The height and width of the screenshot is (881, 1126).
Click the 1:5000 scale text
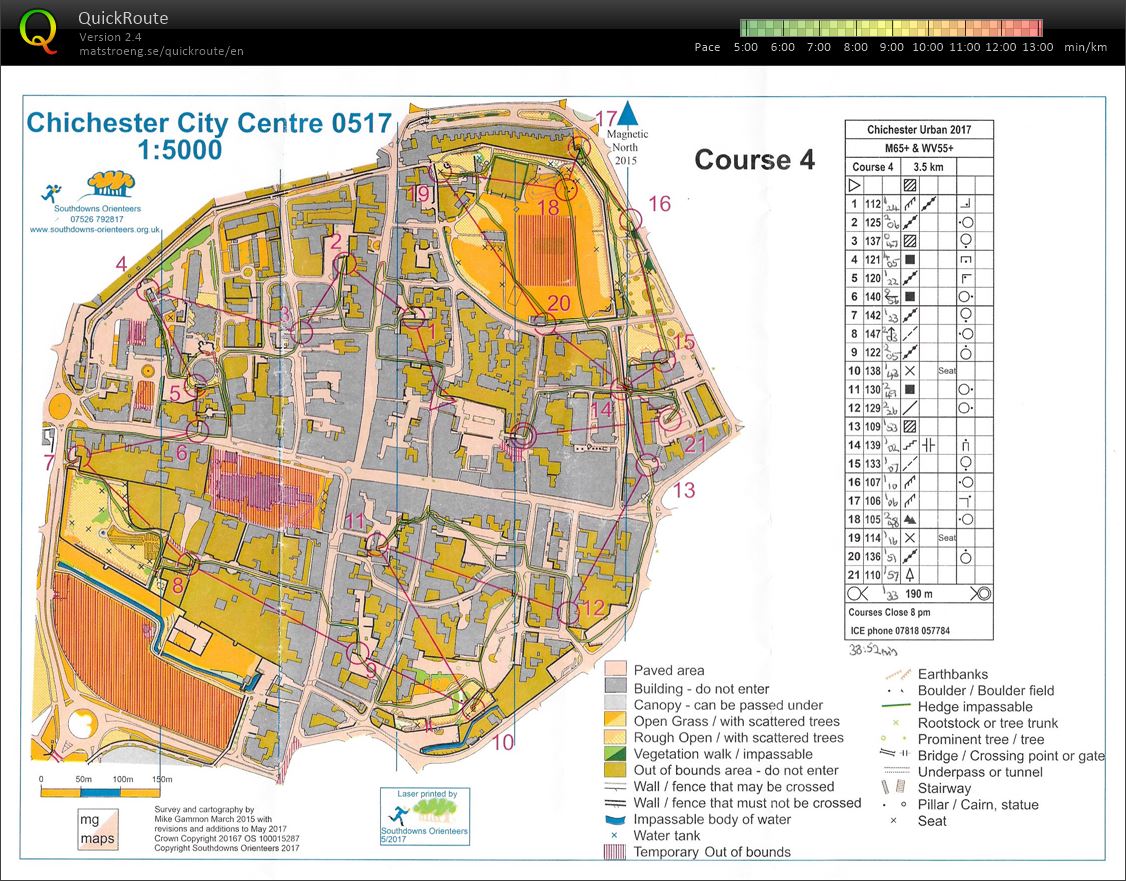pyautogui.click(x=180, y=150)
